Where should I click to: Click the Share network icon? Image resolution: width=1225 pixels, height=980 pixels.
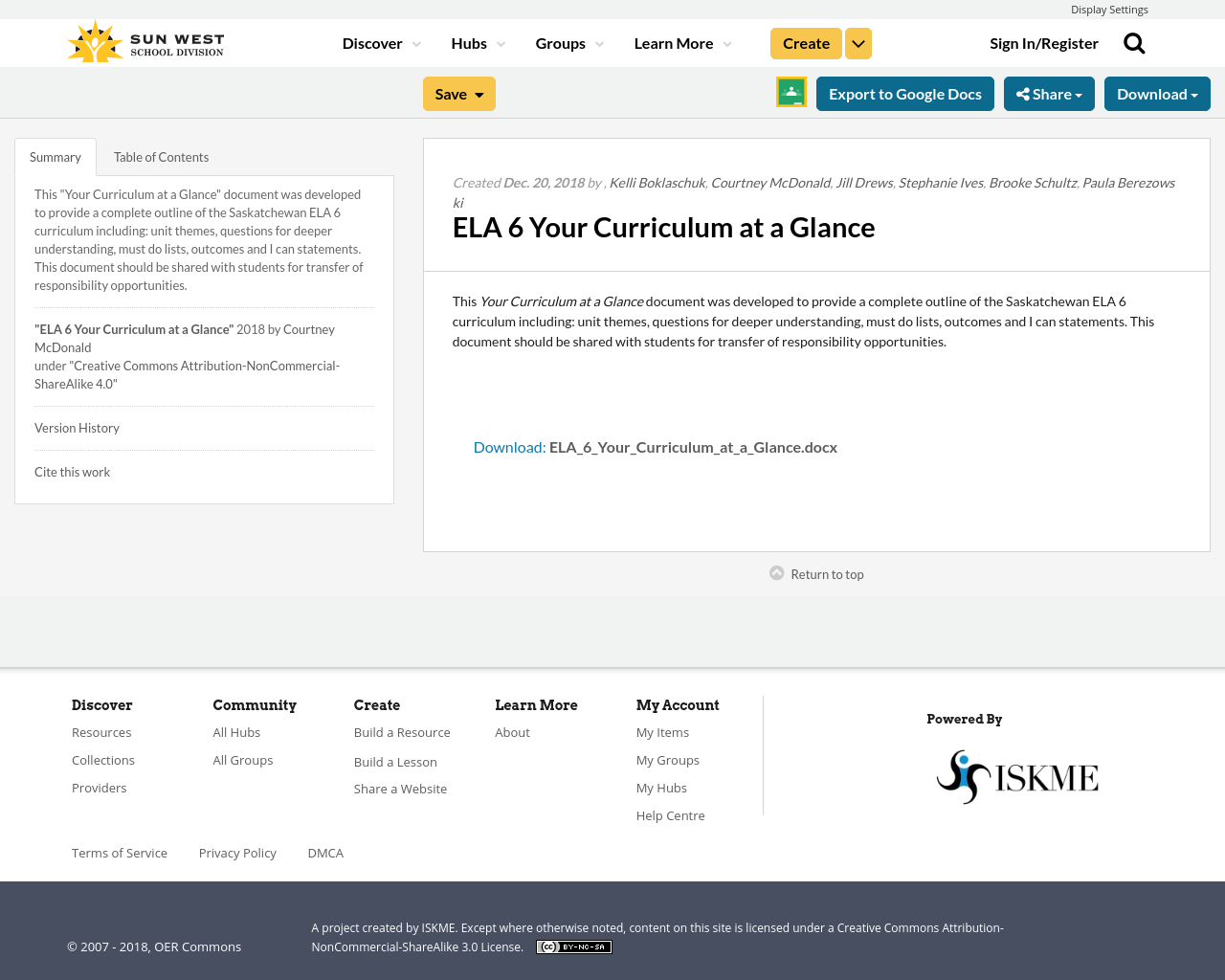click(1024, 92)
